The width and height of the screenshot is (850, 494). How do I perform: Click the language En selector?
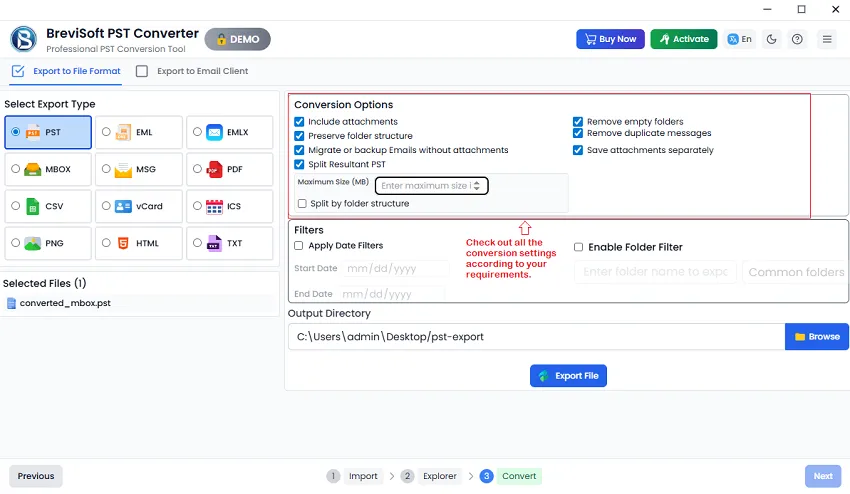tap(740, 39)
